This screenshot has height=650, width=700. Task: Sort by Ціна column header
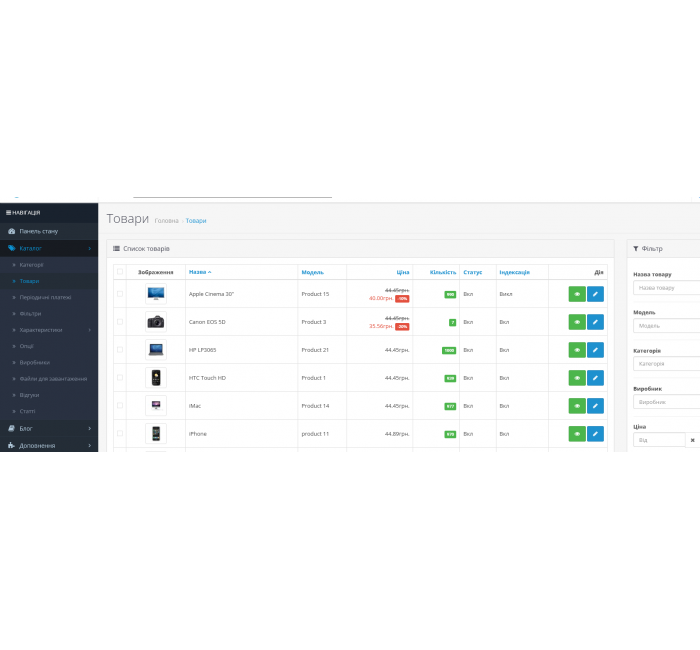(x=403, y=272)
